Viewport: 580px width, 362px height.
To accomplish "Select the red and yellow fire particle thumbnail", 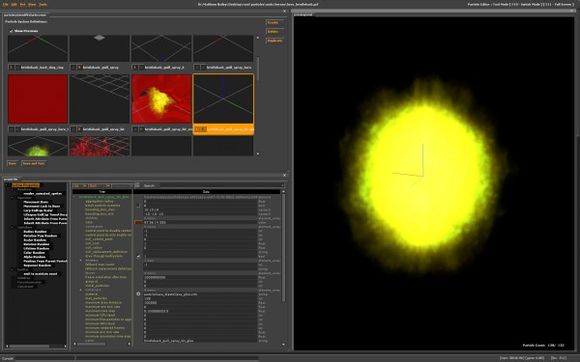I will pyautogui.click(x=162, y=99).
